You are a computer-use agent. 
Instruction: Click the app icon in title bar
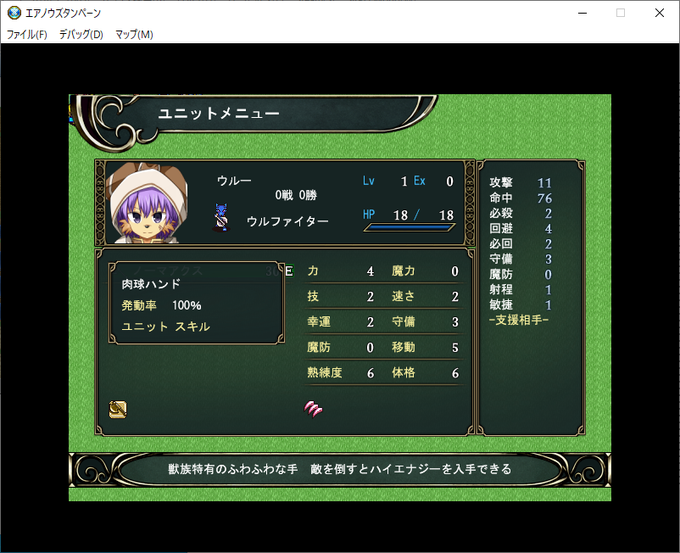click(x=14, y=13)
